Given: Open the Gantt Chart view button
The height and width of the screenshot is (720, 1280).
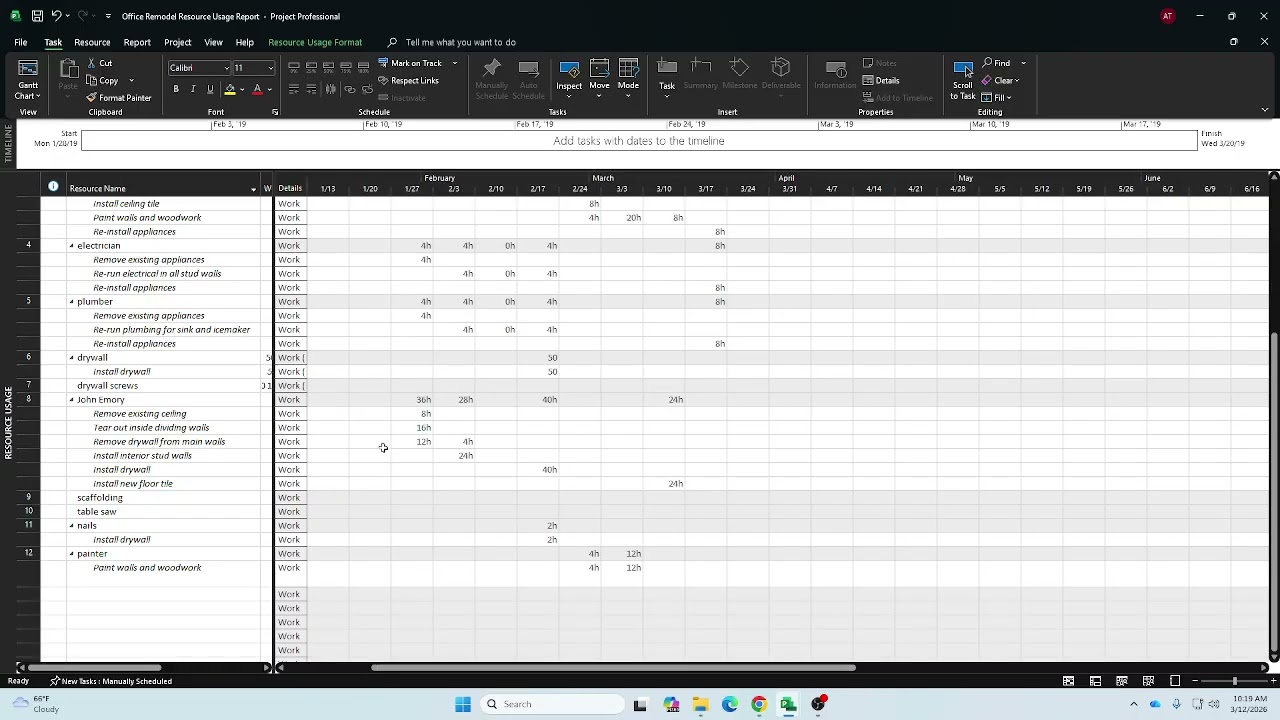Looking at the screenshot, I should pyautogui.click(x=28, y=81).
